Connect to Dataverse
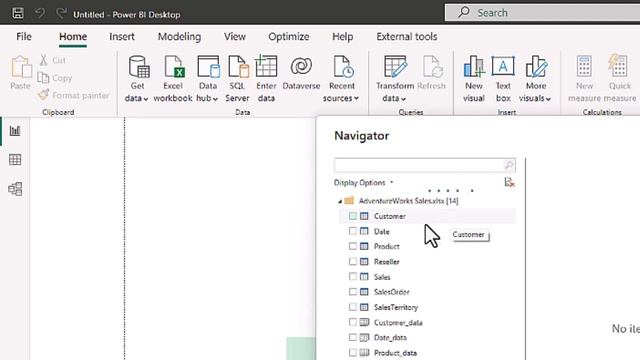 tap(301, 73)
